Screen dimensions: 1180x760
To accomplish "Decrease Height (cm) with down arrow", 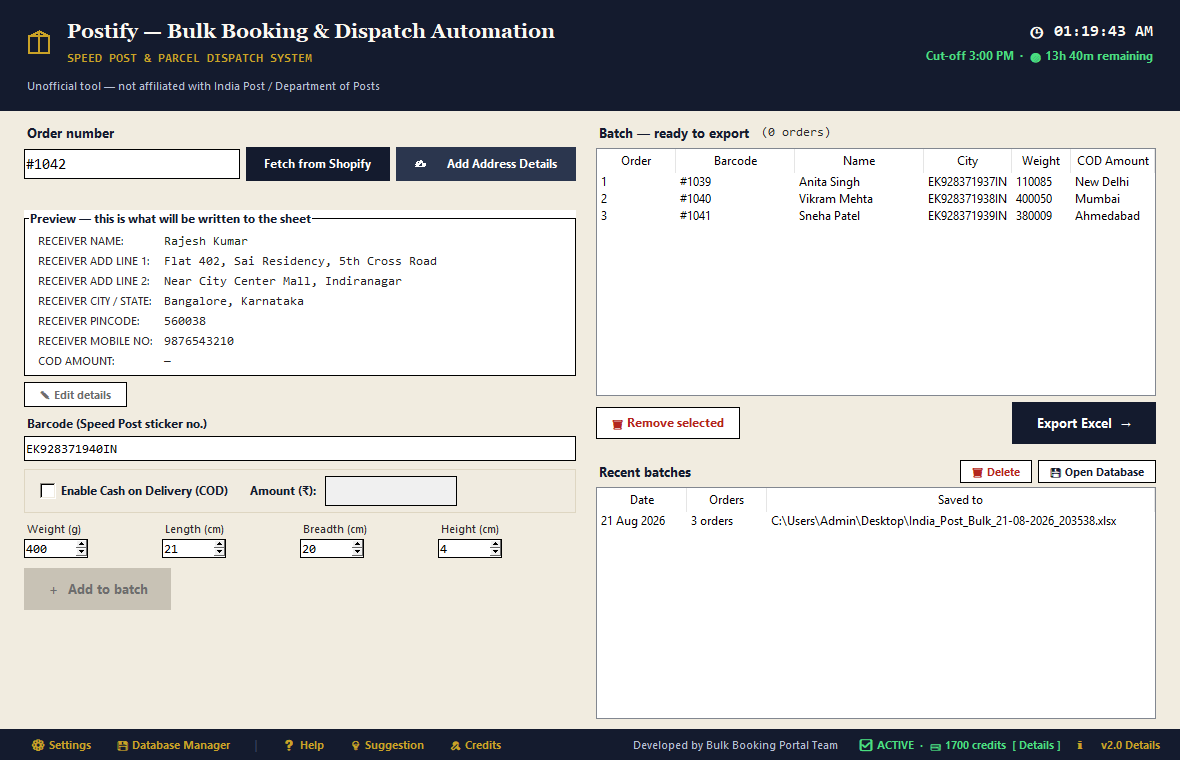I will pos(495,553).
